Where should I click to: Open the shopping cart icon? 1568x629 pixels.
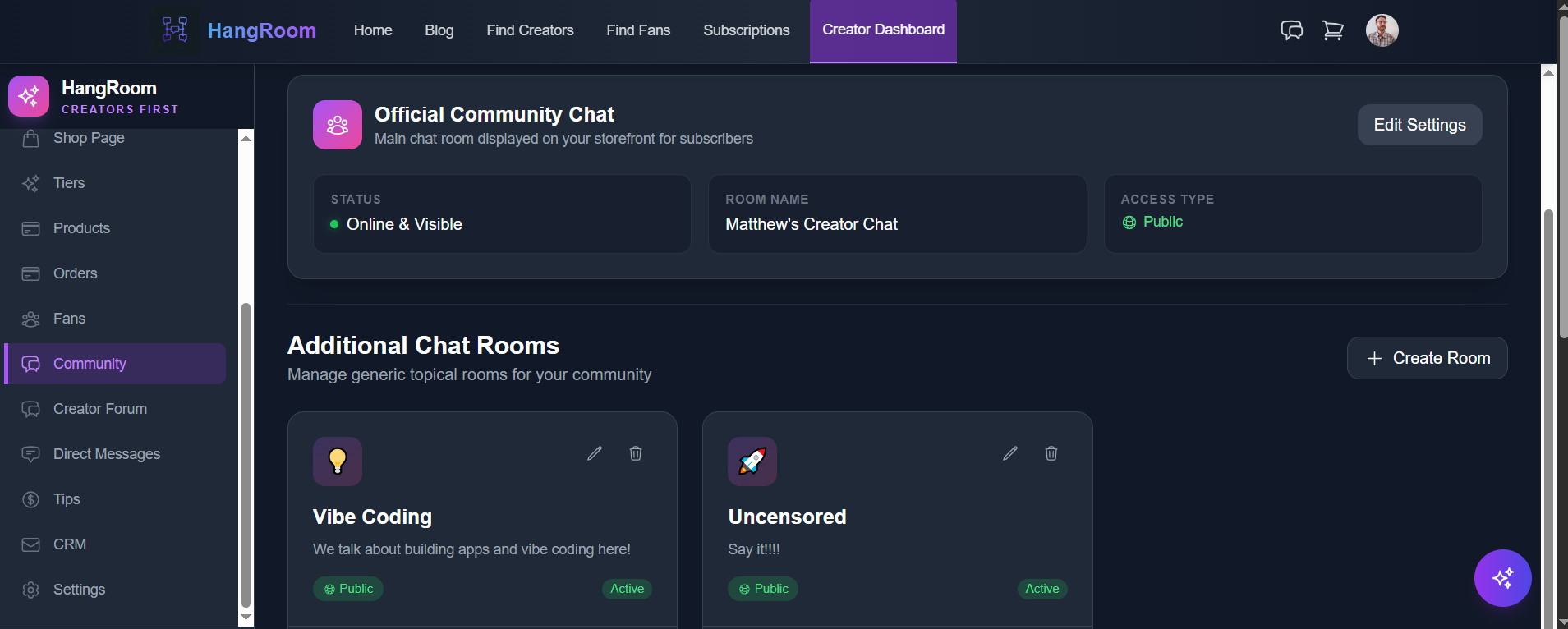tap(1332, 30)
